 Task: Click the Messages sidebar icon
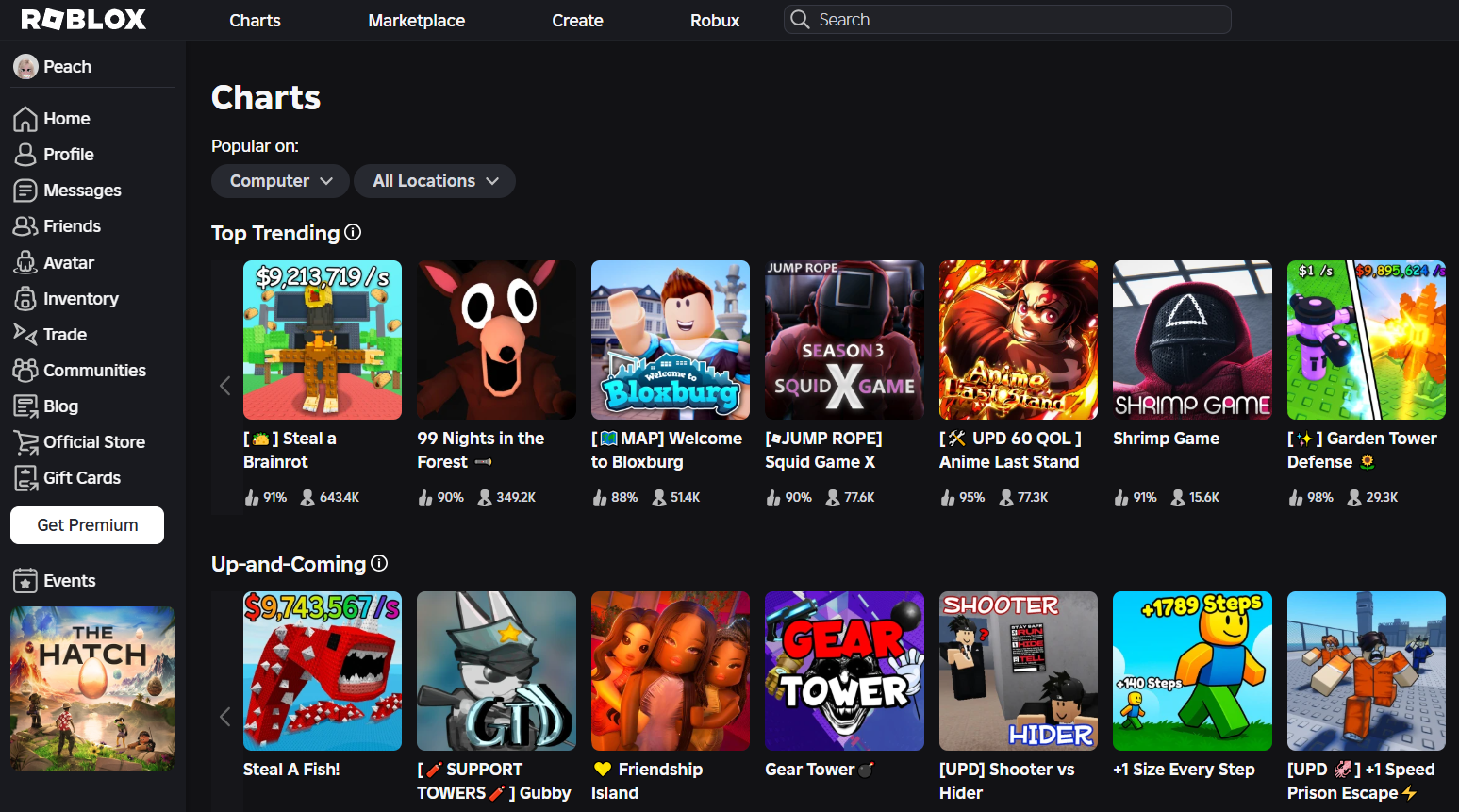pos(25,191)
